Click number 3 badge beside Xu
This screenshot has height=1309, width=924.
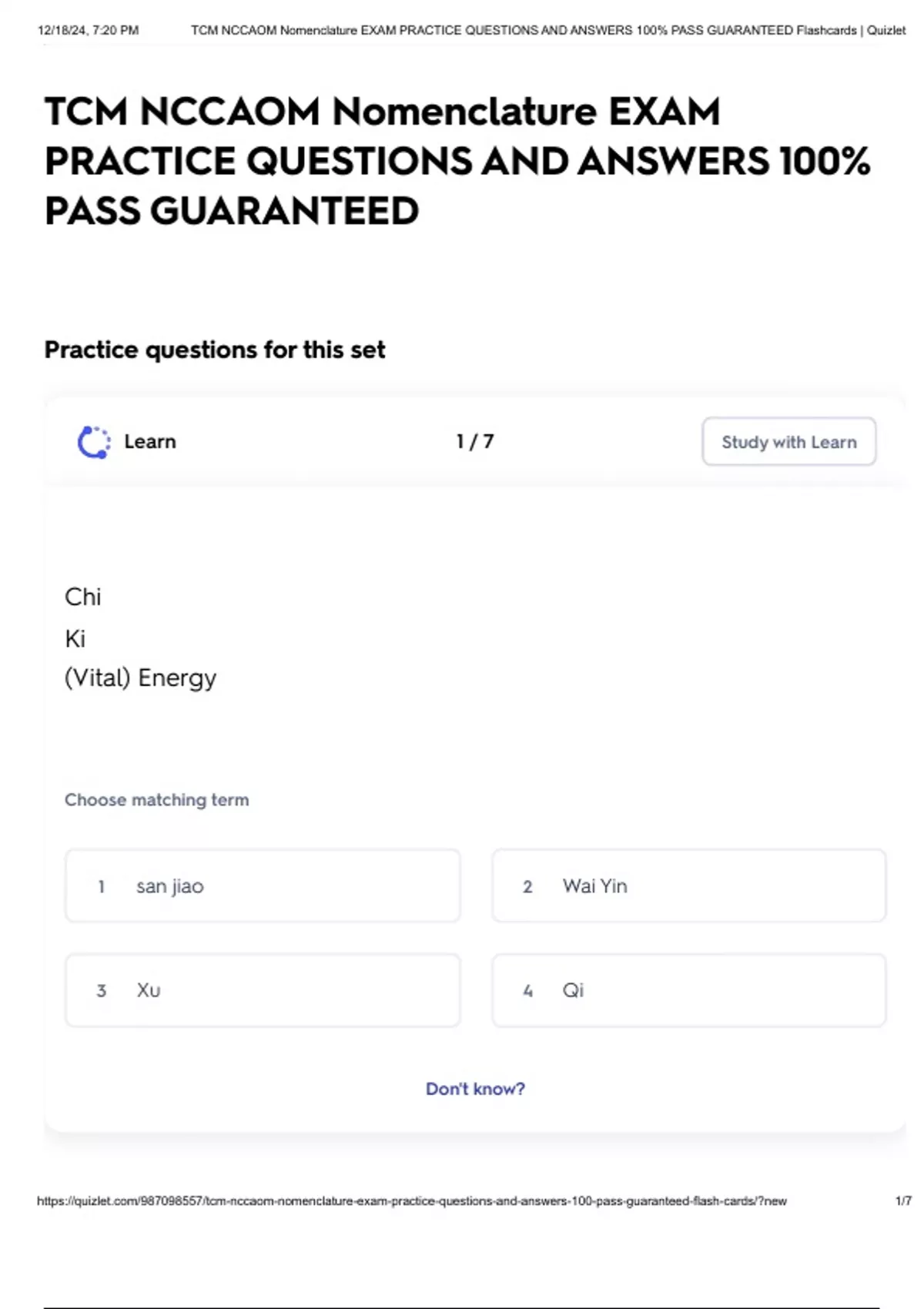coord(101,990)
